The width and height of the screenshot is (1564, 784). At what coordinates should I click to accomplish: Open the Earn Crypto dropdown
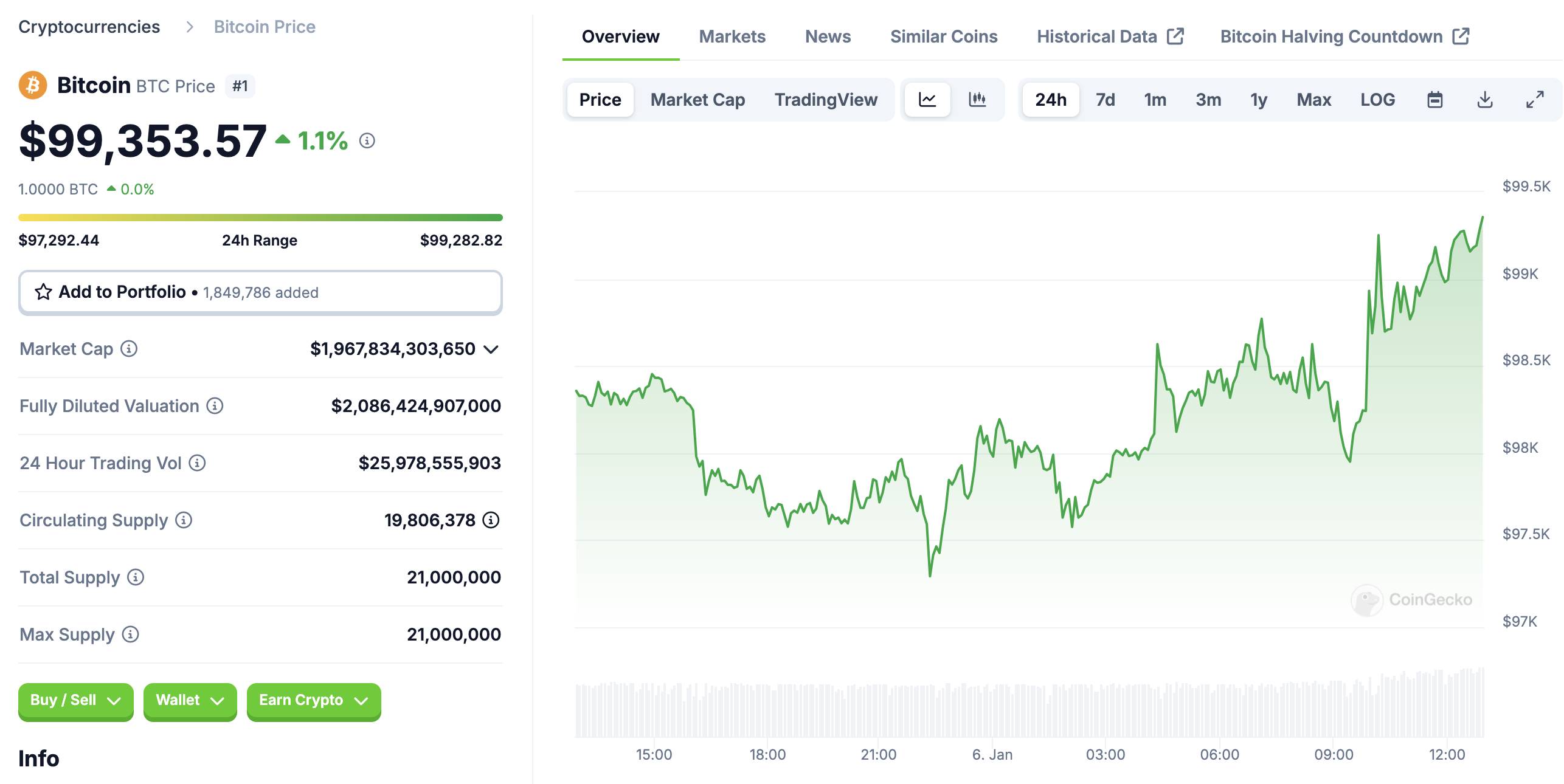point(314,701)
